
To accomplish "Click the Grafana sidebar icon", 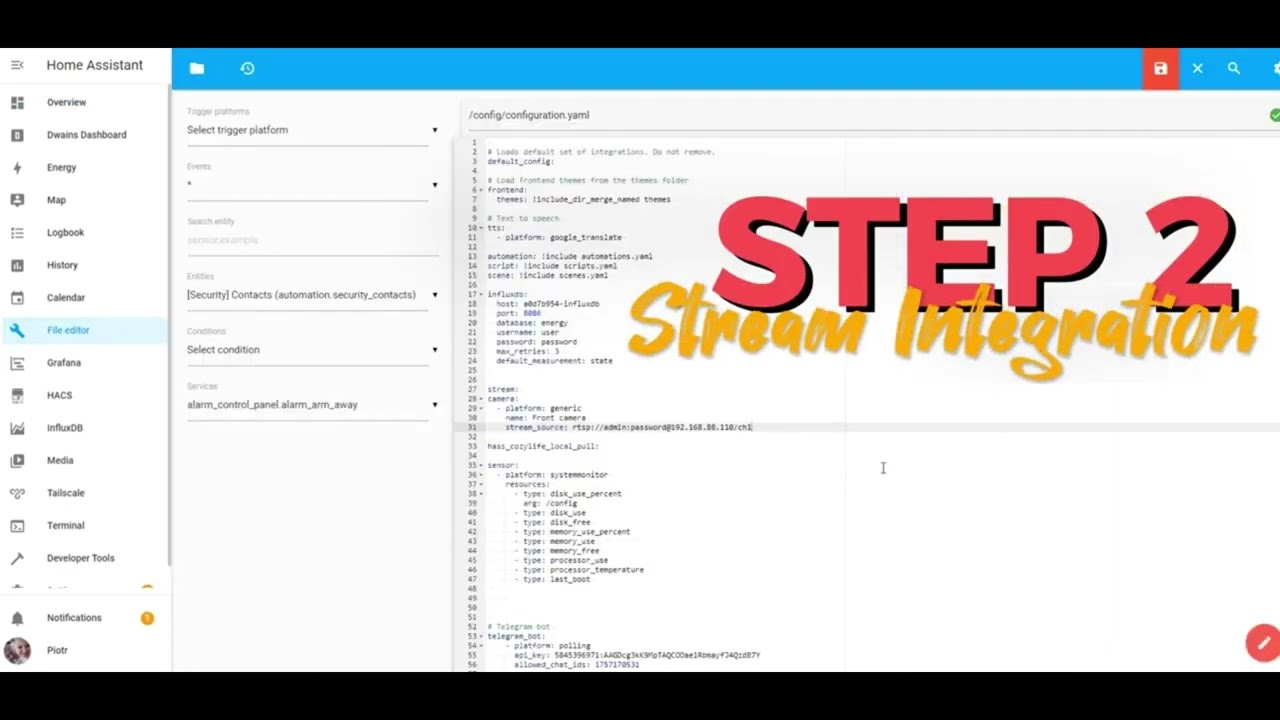I will (x=17, y=363).
